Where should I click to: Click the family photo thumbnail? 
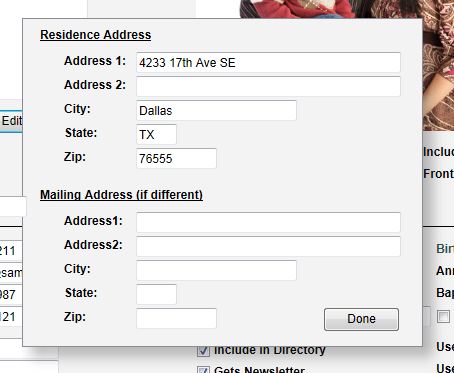click(x=347, y=9)
